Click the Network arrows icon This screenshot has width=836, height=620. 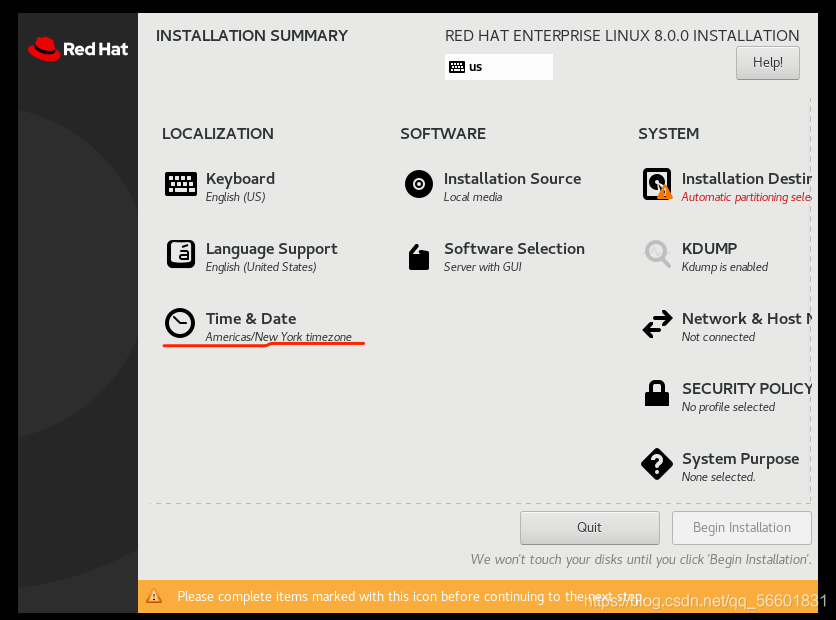(657, 324)
